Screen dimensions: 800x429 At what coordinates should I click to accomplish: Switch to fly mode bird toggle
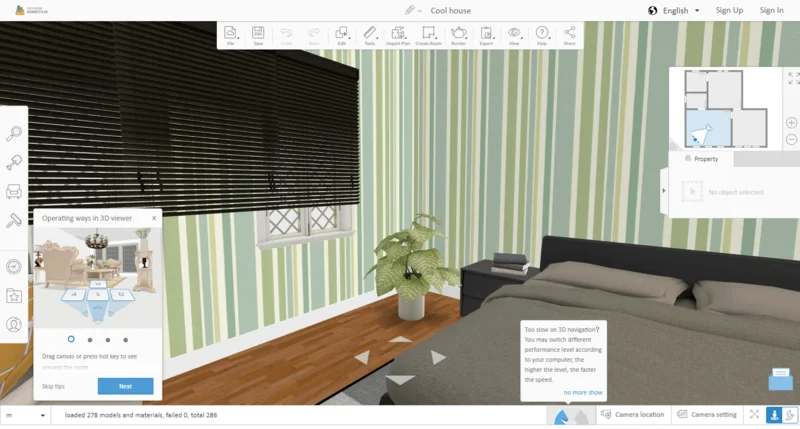click(x=790, y=415)
